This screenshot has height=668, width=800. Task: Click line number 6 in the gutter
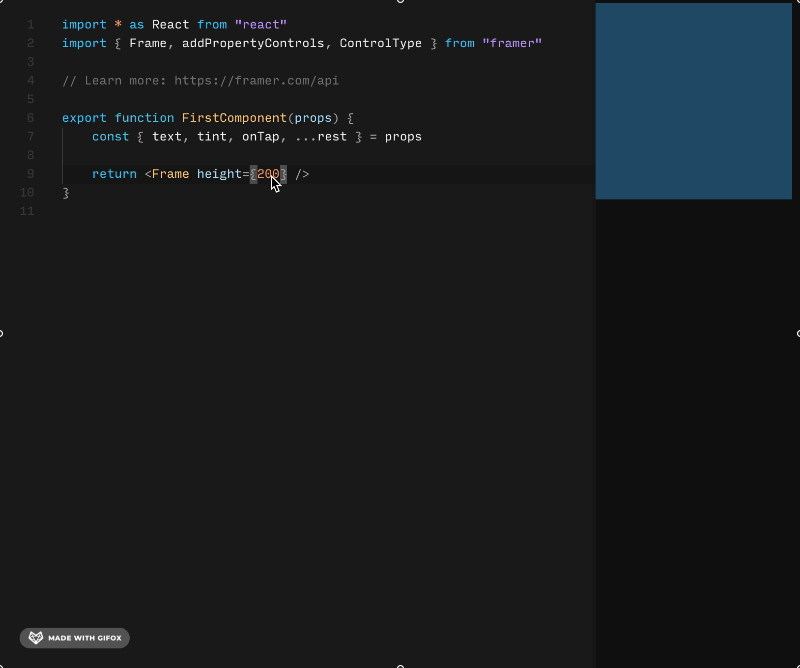point(31,118)
